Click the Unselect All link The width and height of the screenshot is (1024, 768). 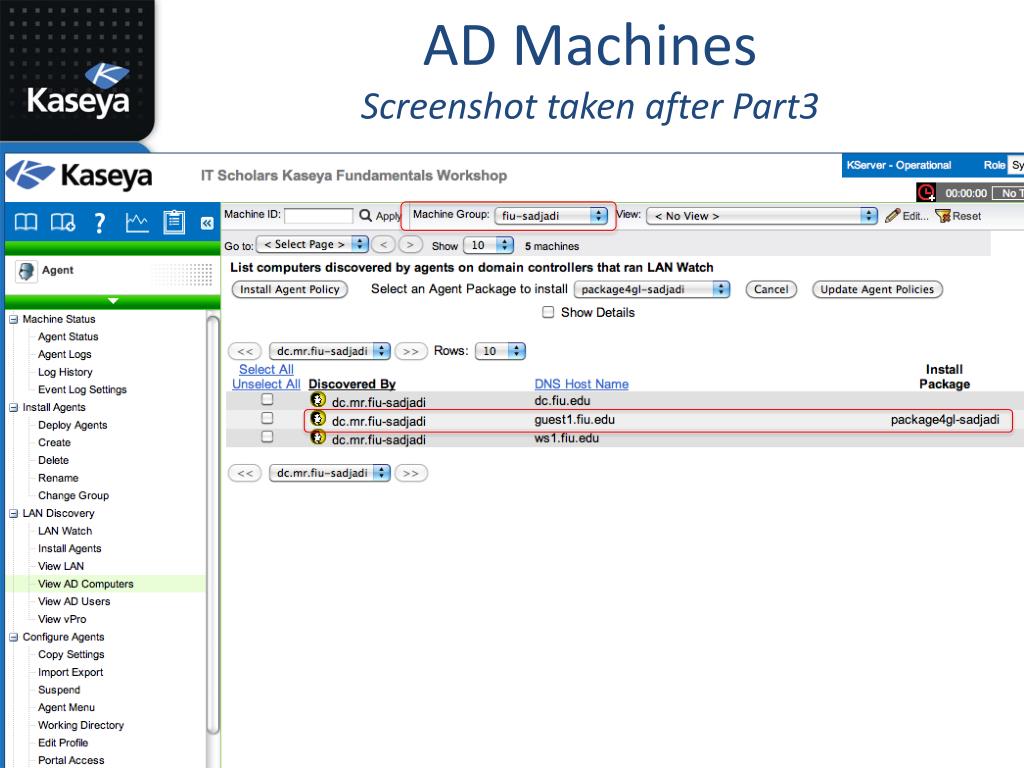[266, 384]
